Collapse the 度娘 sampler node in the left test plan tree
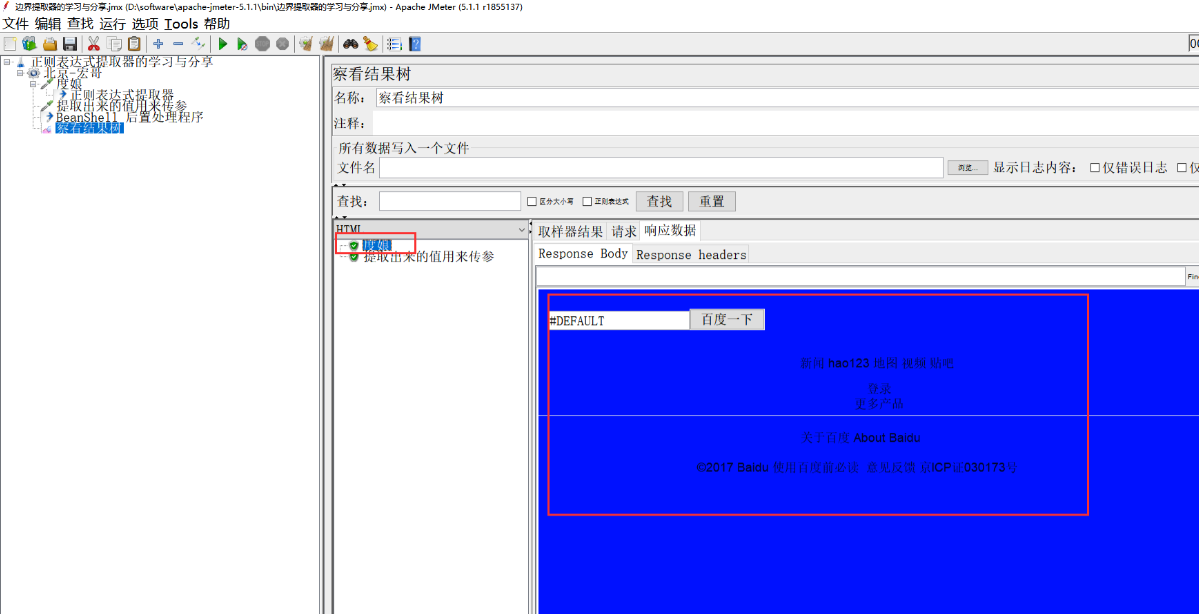Screen dimensions: 1199x614 click(x=34, y=84)
